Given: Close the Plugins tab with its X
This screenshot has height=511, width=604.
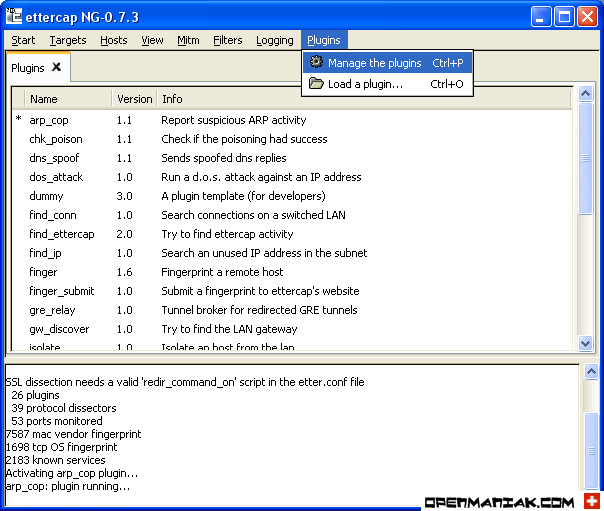Looking at the screenshot, I should point(57,67).
